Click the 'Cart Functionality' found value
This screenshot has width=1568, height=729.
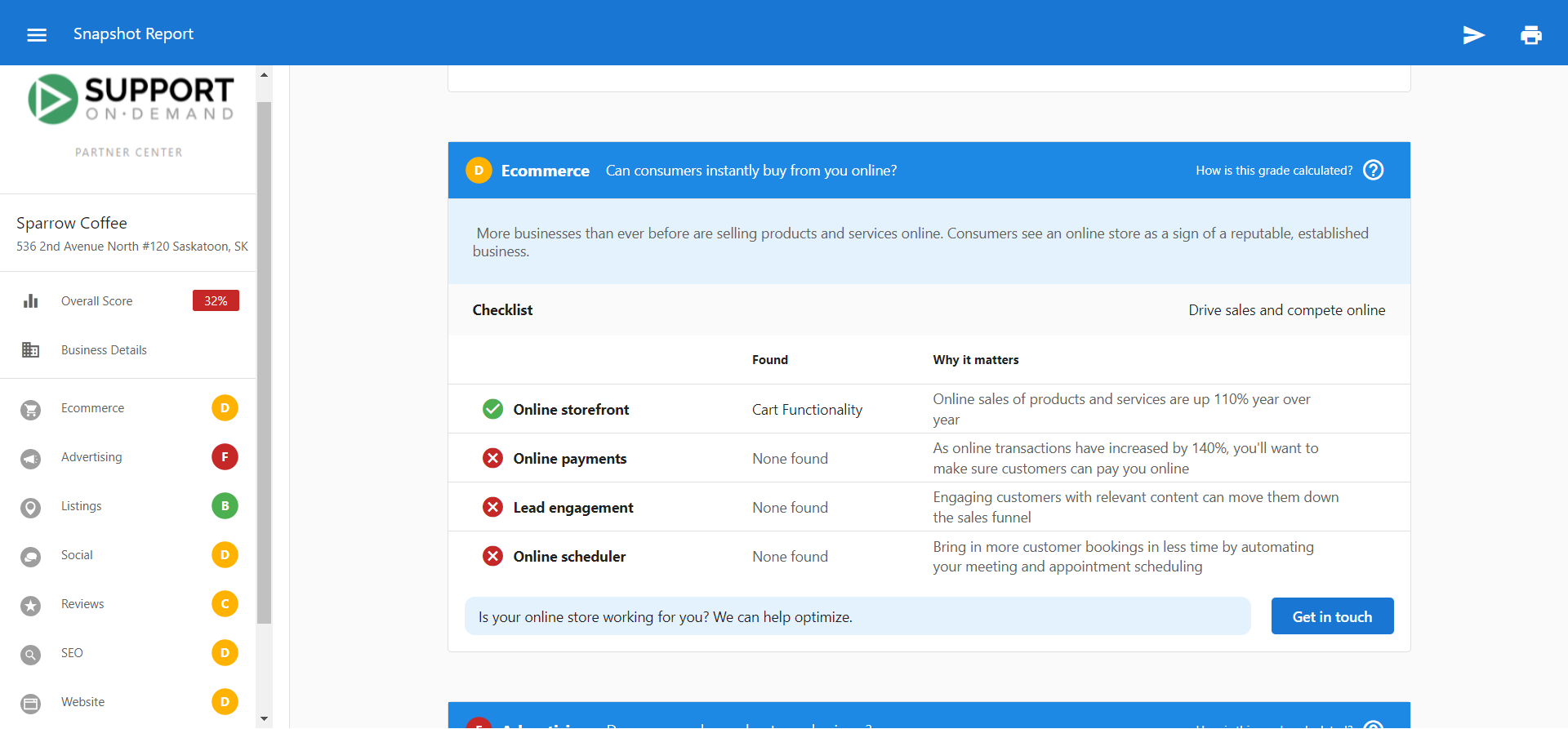(807, 410)
